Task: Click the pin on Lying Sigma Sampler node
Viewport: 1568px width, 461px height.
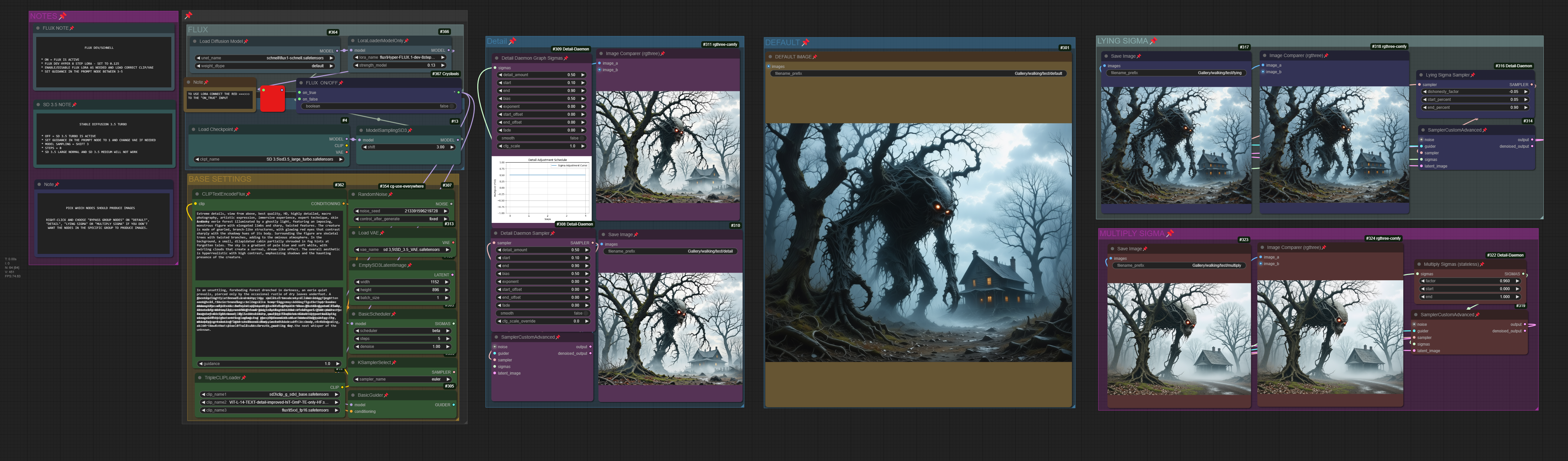Action: pos(1473,75)
